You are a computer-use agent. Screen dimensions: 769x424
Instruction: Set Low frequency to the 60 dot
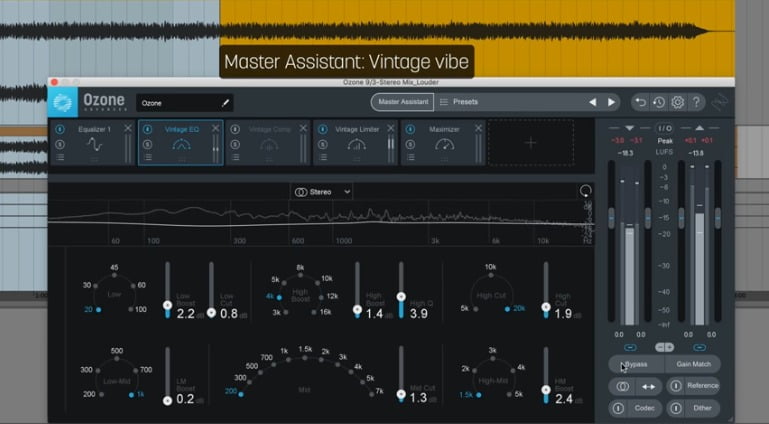133,285
